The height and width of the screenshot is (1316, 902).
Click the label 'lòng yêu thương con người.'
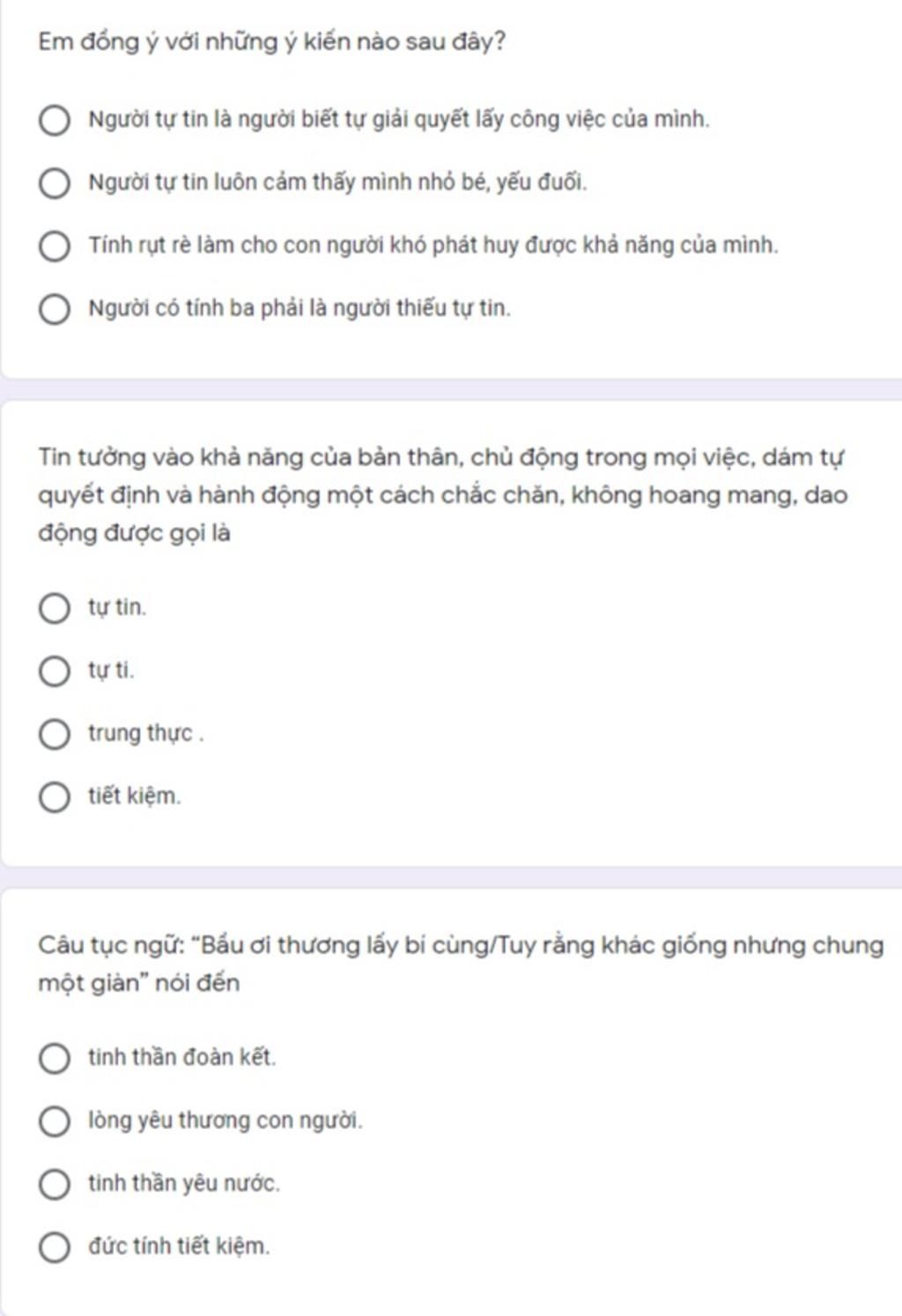tap(225, 1120)
